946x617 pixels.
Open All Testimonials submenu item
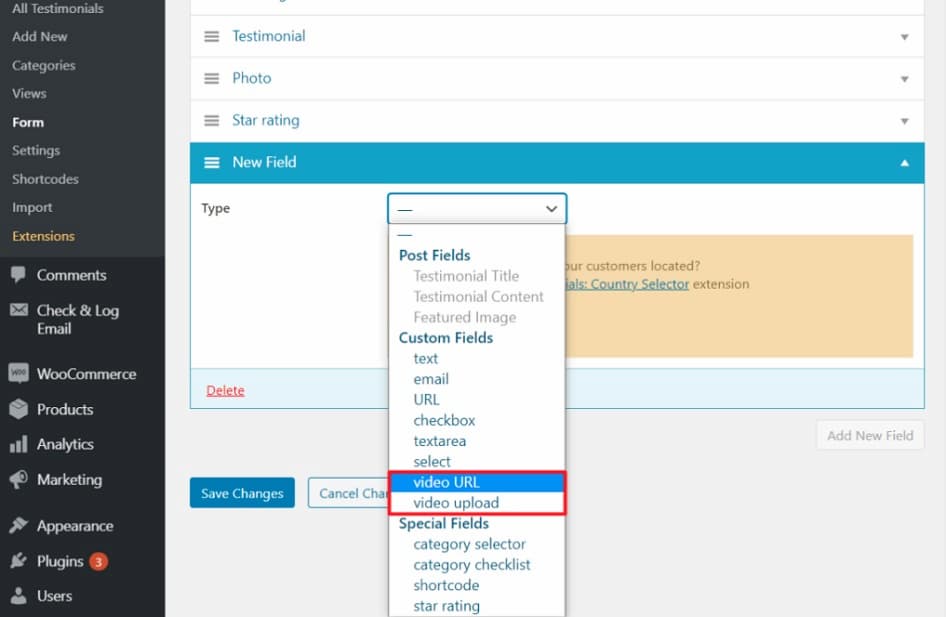point(57,8)
